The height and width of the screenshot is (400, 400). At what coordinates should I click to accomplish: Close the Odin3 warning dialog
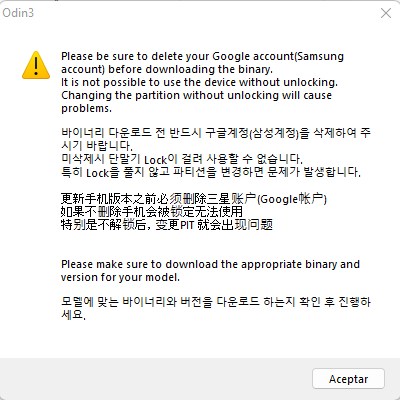click(386, 13)
